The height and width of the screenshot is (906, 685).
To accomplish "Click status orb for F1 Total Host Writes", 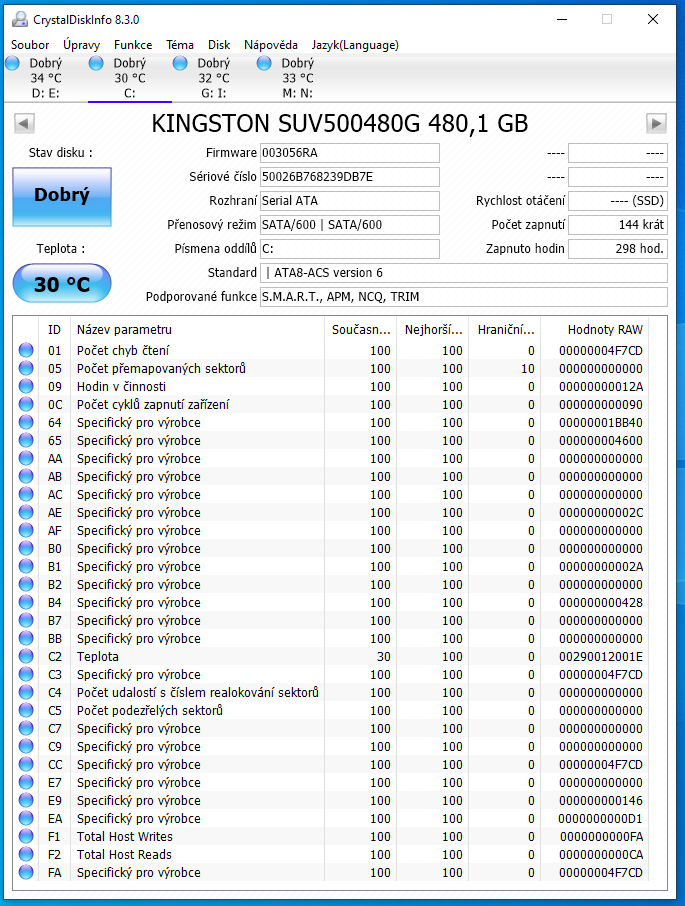I will click(26, 836).
